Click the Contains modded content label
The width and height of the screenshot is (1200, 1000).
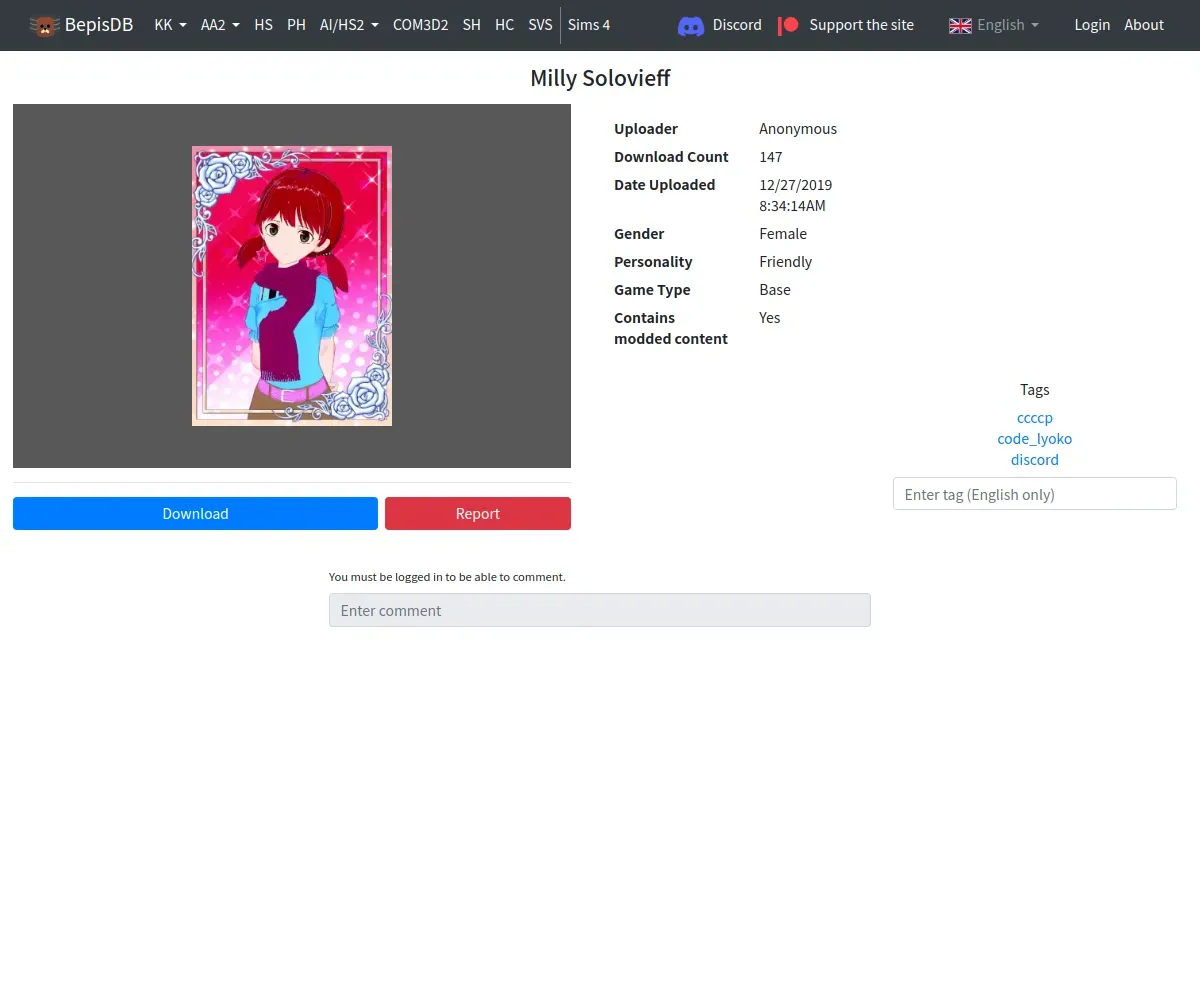[671, 328]
